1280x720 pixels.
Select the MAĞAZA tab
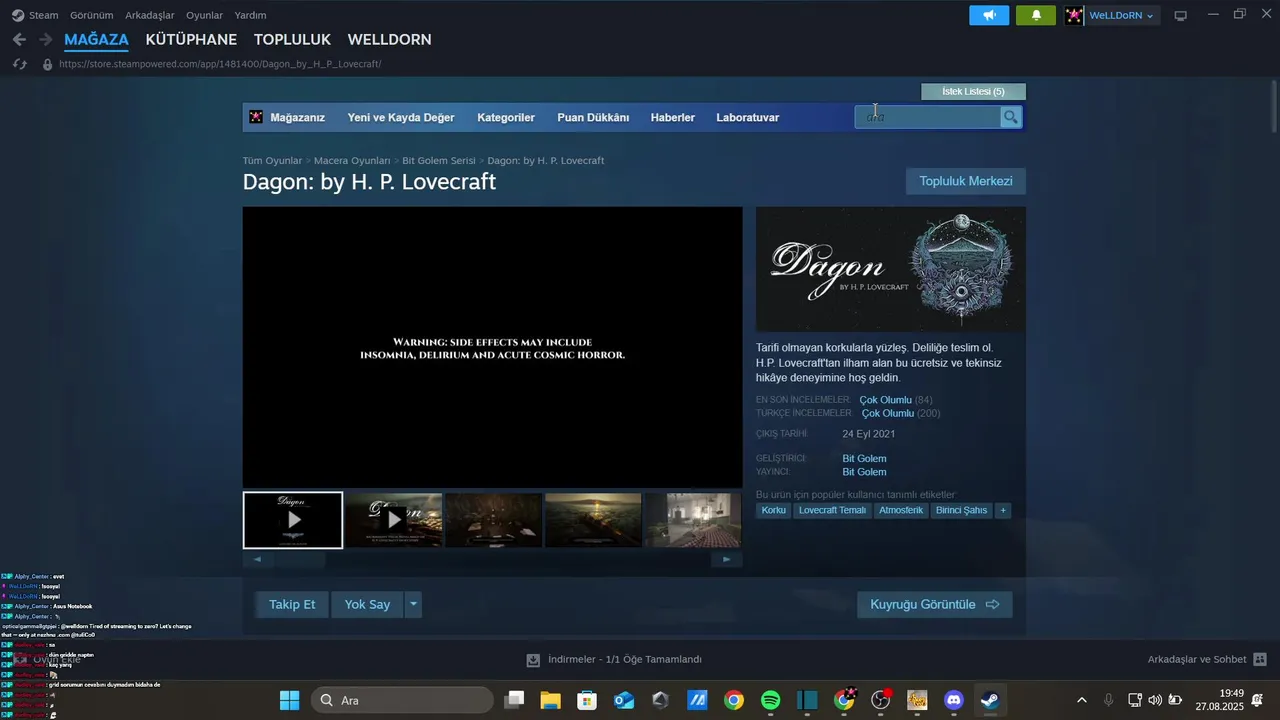click(96, 40)
